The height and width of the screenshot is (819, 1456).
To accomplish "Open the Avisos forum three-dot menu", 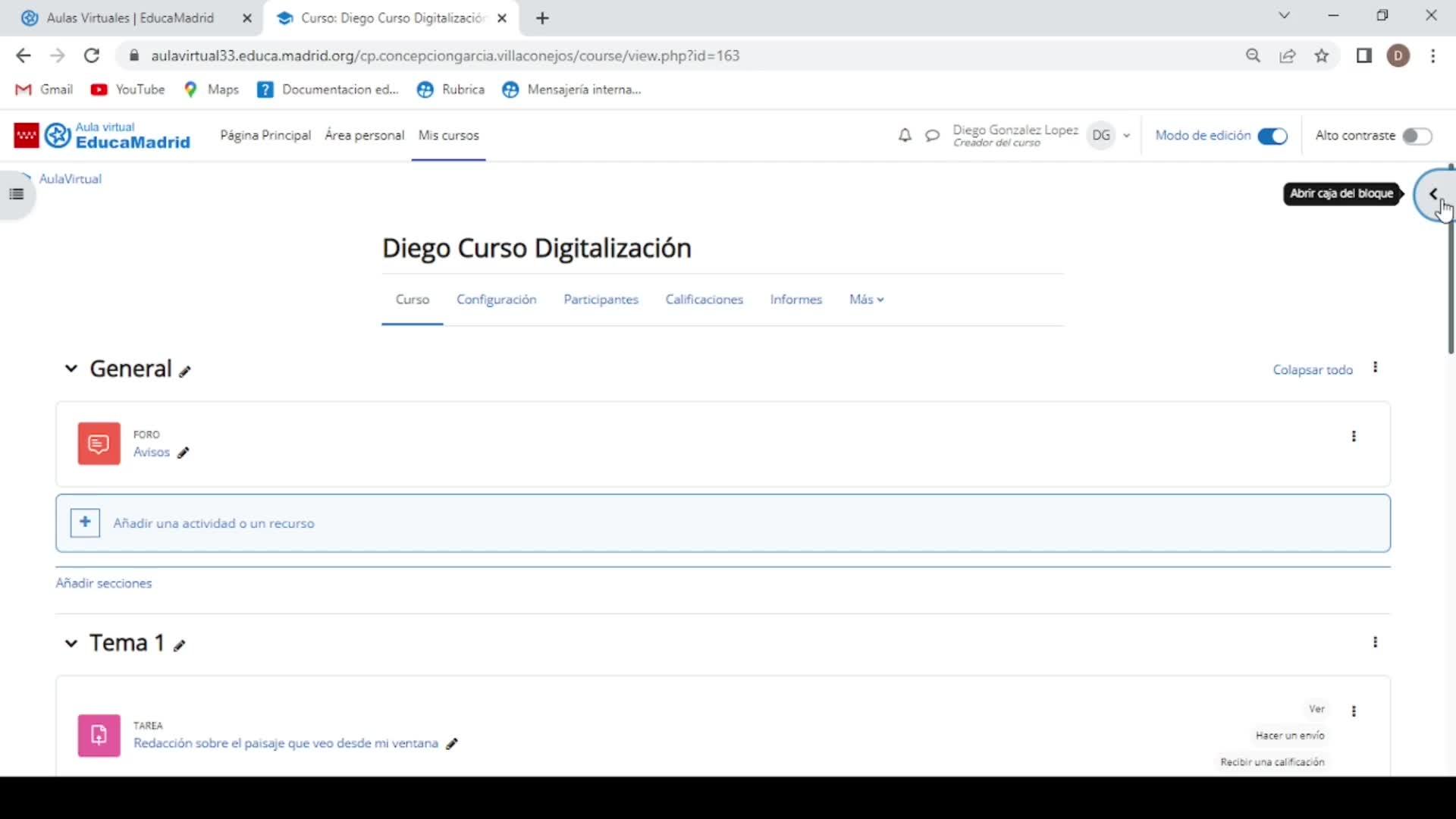I will [x=1354, y=436].
